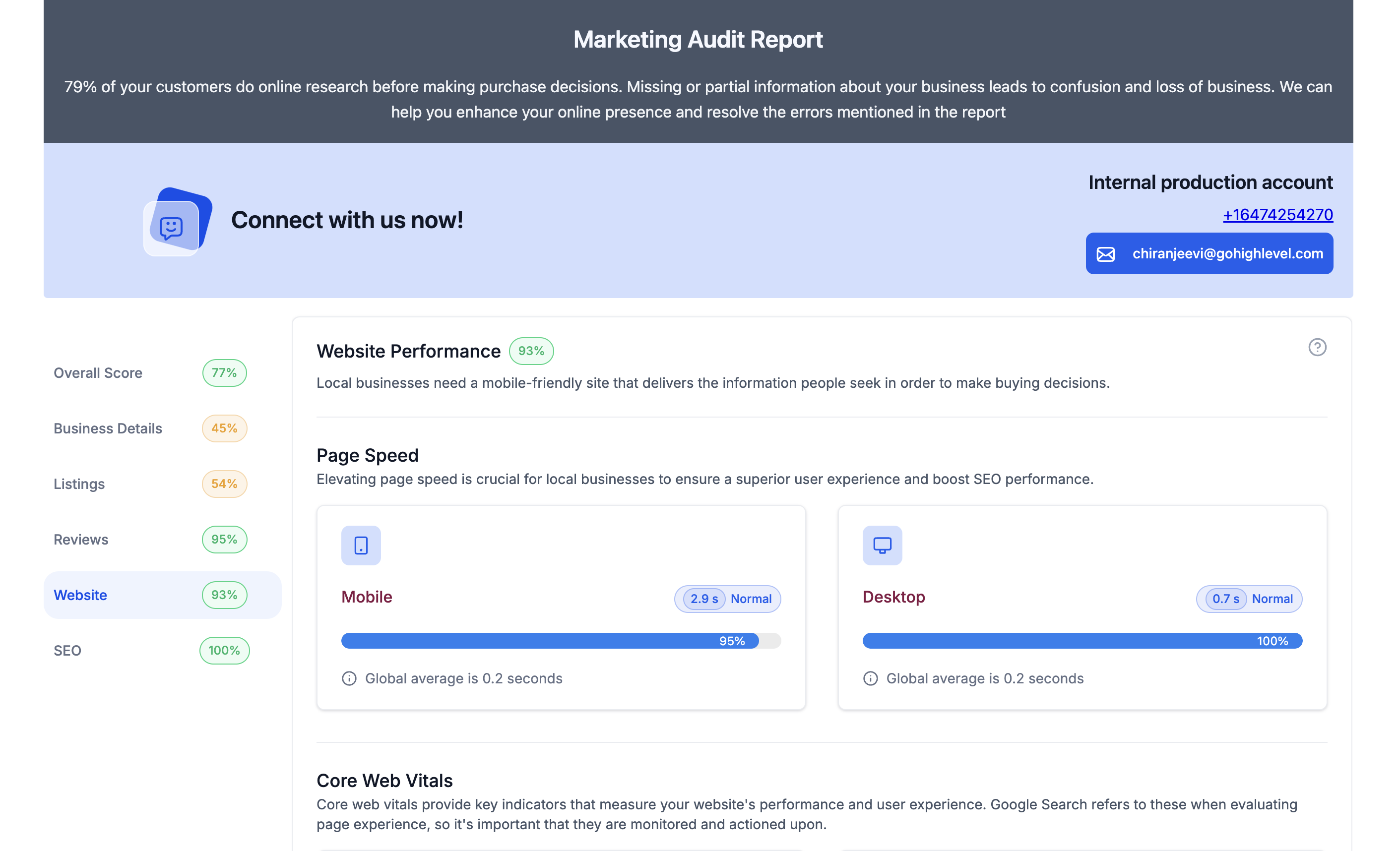Viewport: 1400px width, 851px height.
Task: Click the envelope icon on email button
Action: pos(1105,254)
